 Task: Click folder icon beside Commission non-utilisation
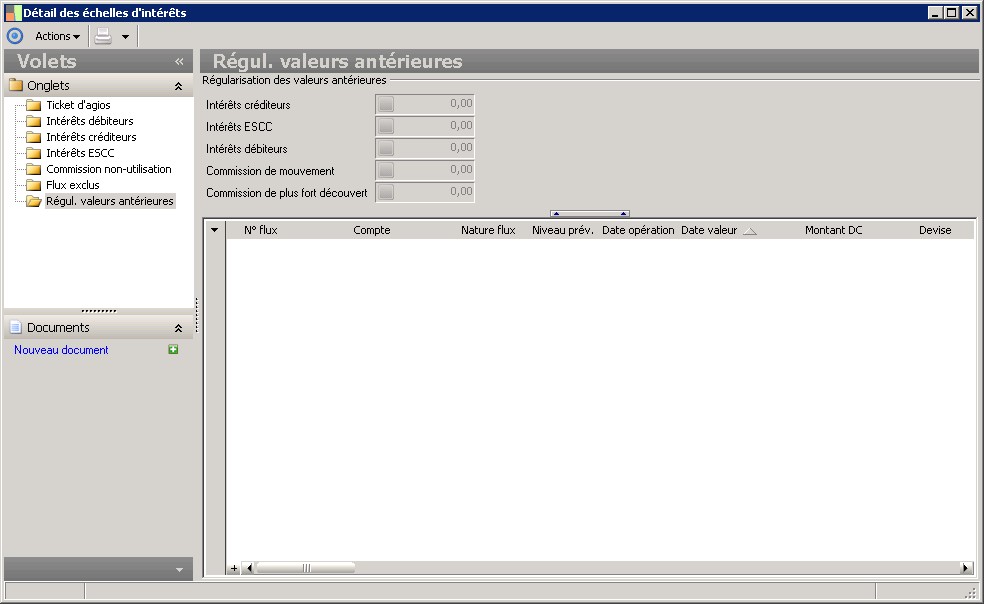coord(33,169)
